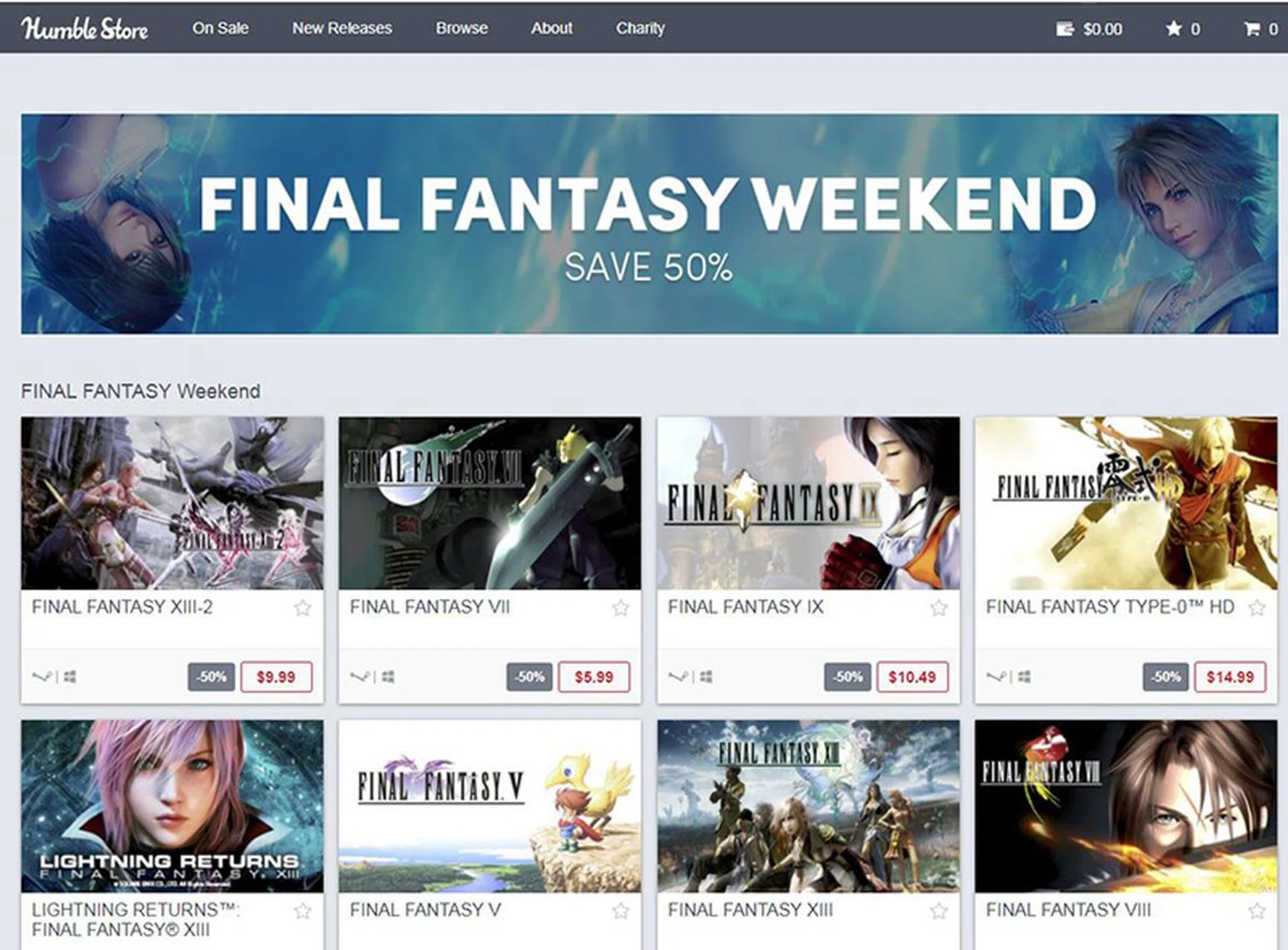This screenshot has height=950, width=1288.
Task: Open the On Sale page
Action: [x=220, y=28]
